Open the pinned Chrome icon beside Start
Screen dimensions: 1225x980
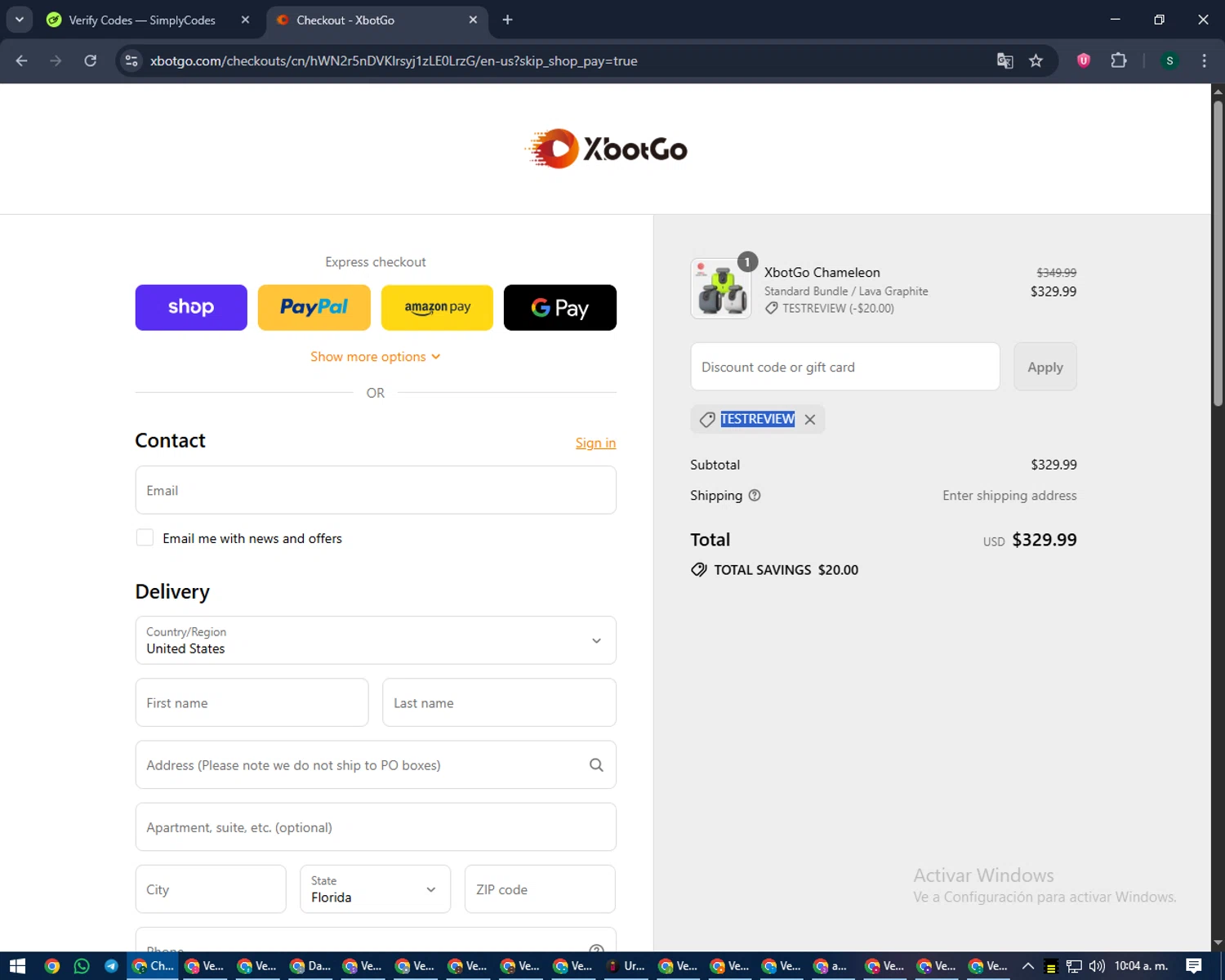coord(52,966)
